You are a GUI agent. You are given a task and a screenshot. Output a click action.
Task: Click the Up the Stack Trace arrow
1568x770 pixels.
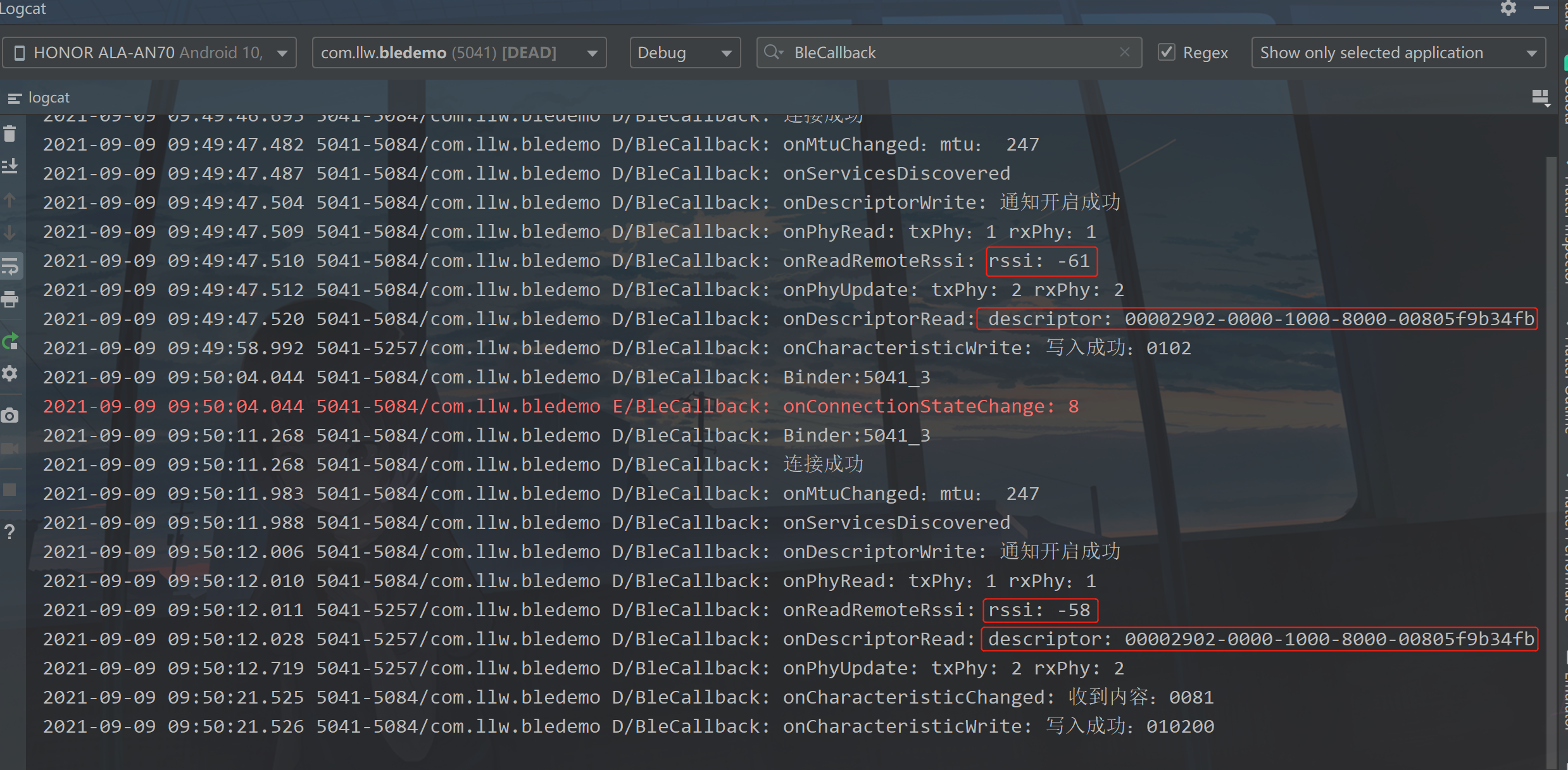9,201
